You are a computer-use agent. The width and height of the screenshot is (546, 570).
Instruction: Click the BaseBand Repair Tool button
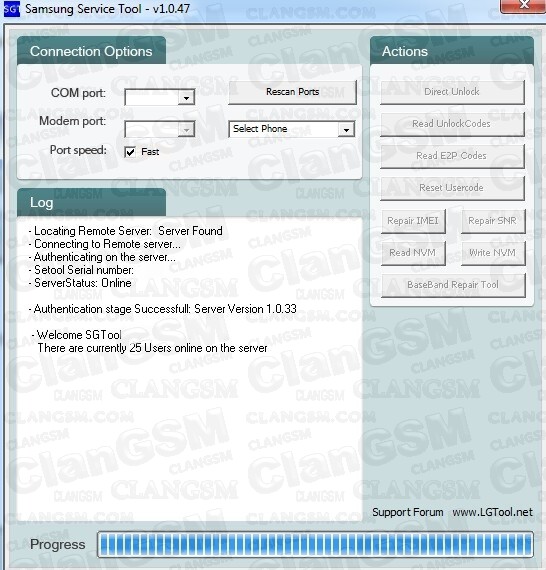[453, 285]
